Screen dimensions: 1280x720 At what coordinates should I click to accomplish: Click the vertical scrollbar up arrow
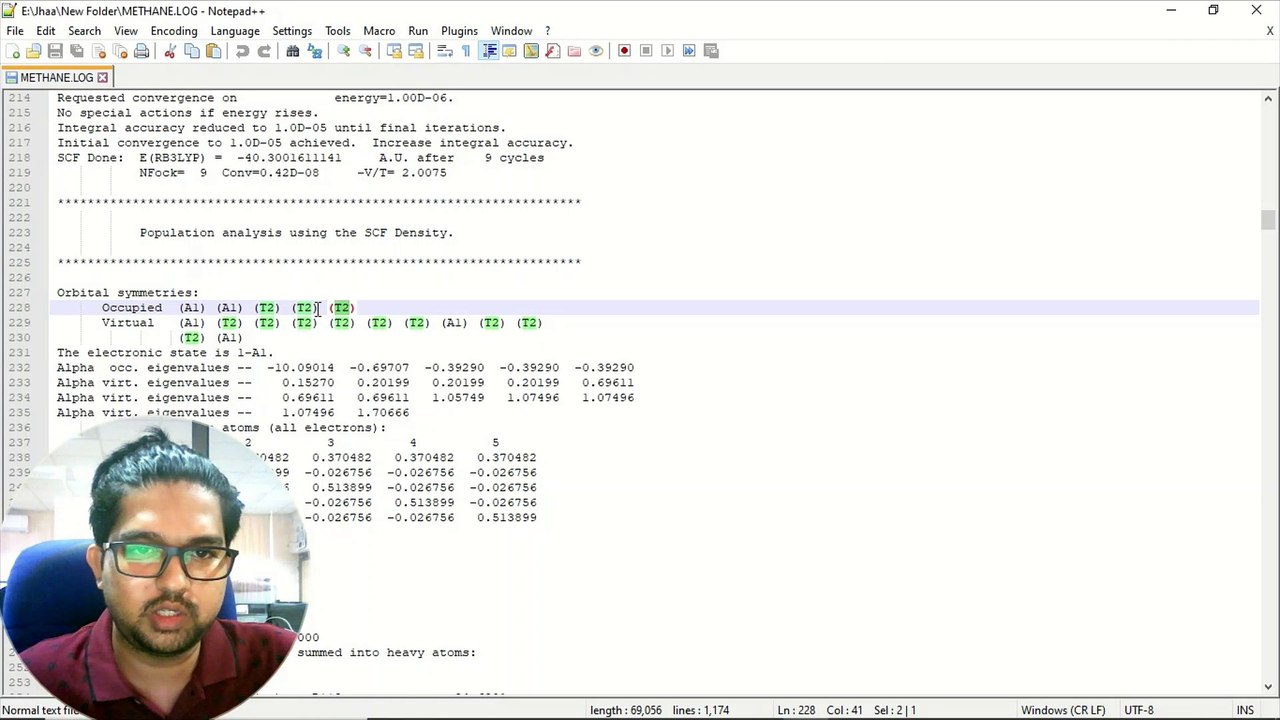pos(1269,98)
